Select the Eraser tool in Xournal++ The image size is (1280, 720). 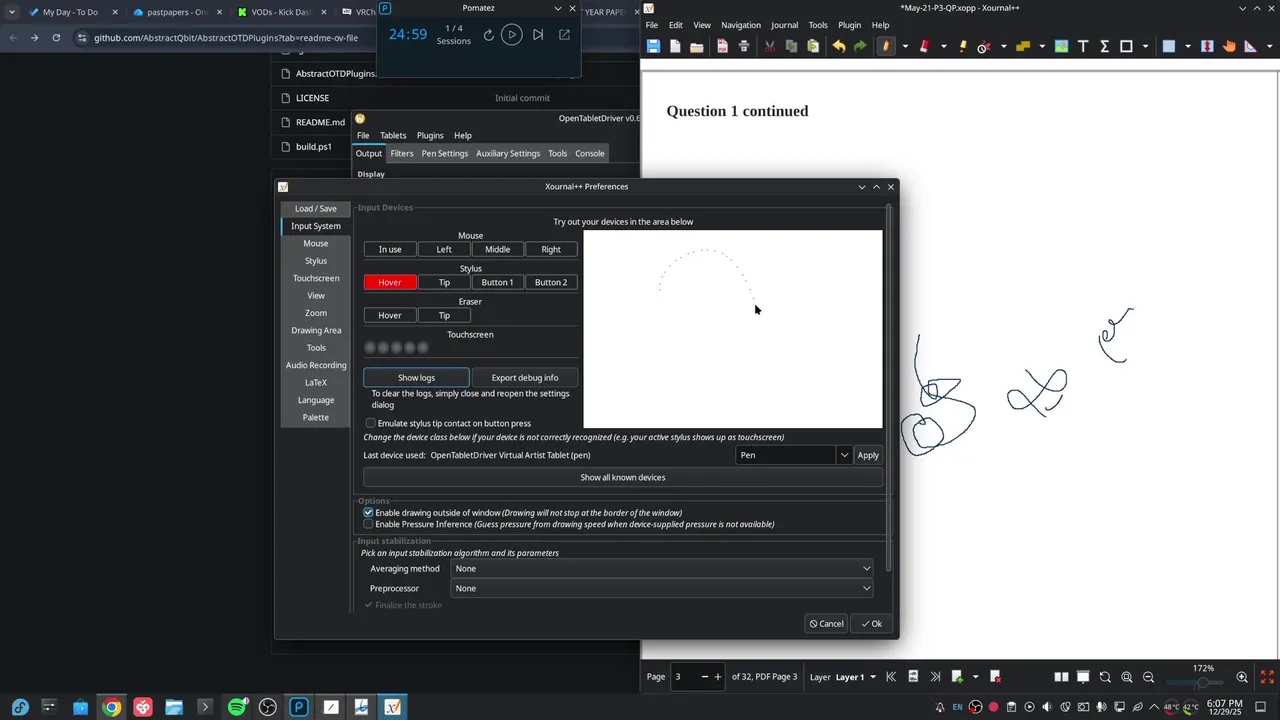pyautogui.click(x=924, y=46)
